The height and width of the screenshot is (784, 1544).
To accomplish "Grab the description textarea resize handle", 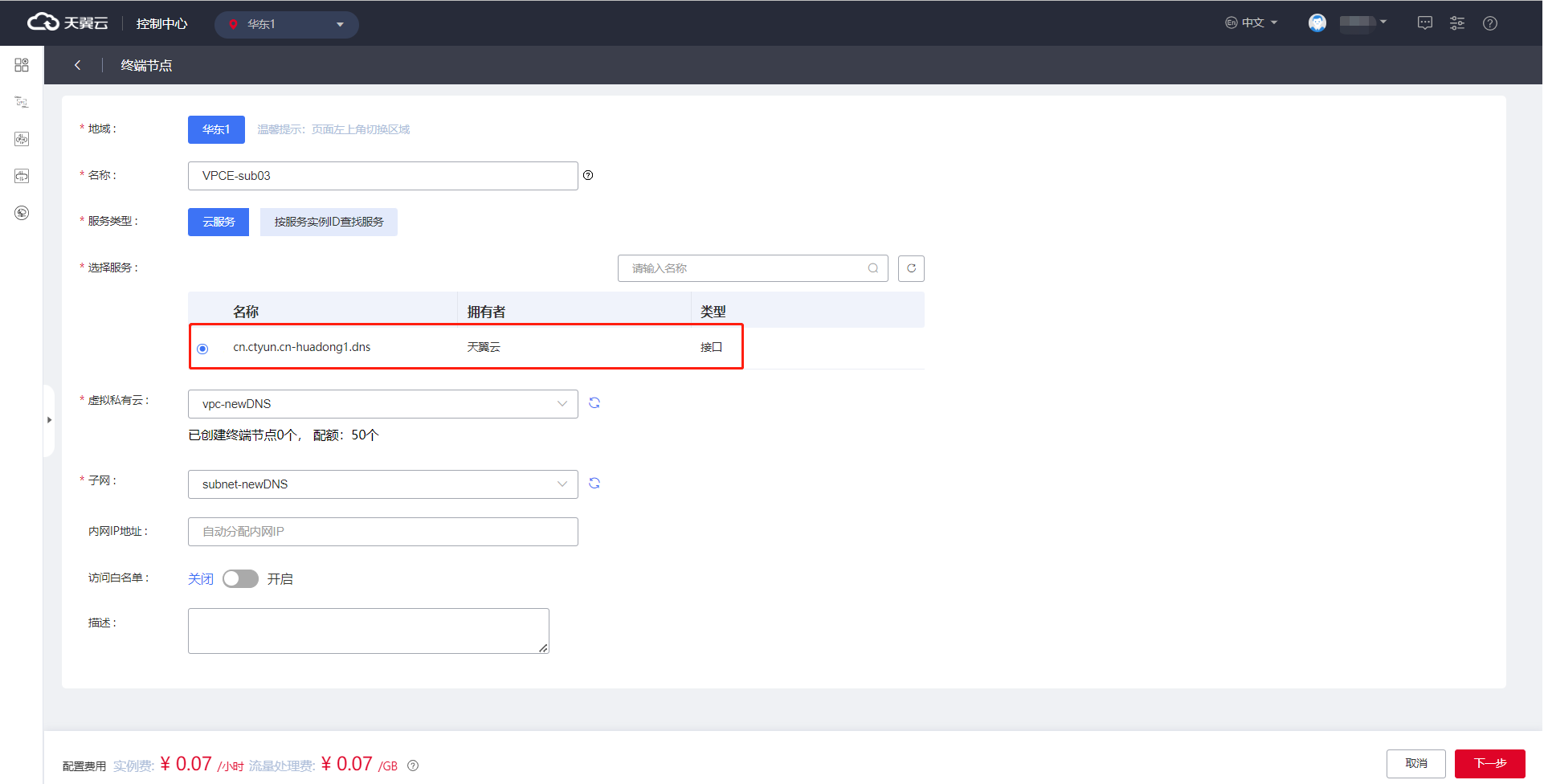I will pyautogui.click(x=544, y=648).
